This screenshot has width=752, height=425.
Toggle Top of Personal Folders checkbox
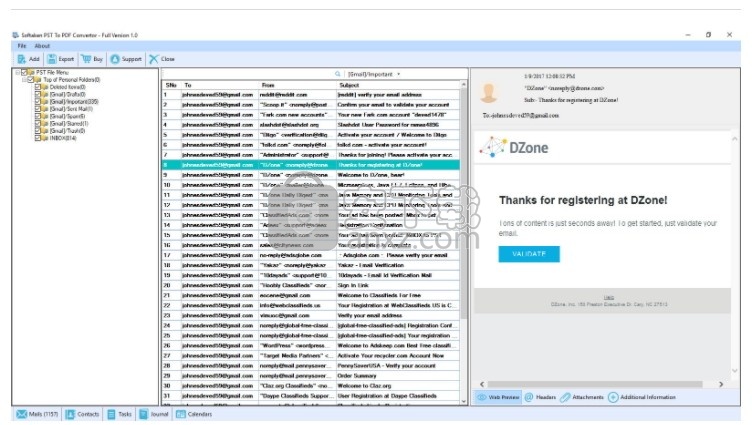[31, 80]
